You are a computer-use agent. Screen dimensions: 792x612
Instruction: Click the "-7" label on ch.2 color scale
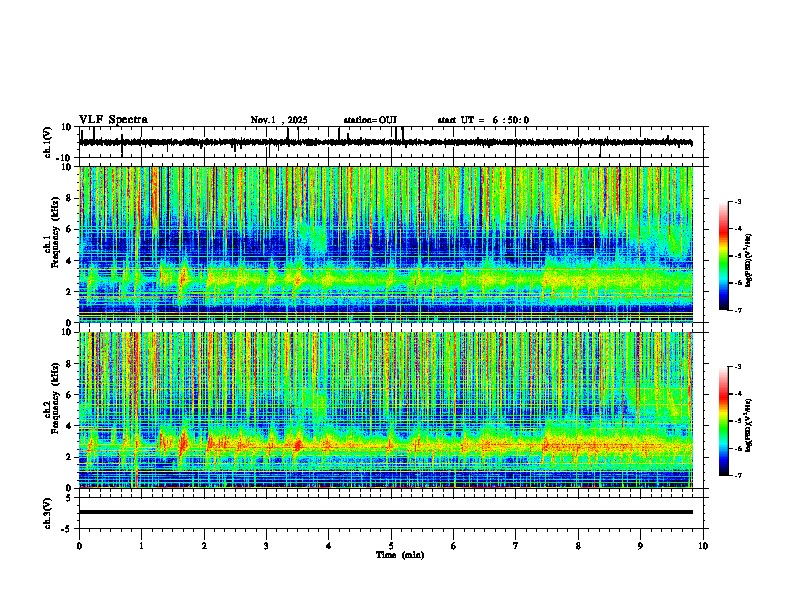coord(737,475)
